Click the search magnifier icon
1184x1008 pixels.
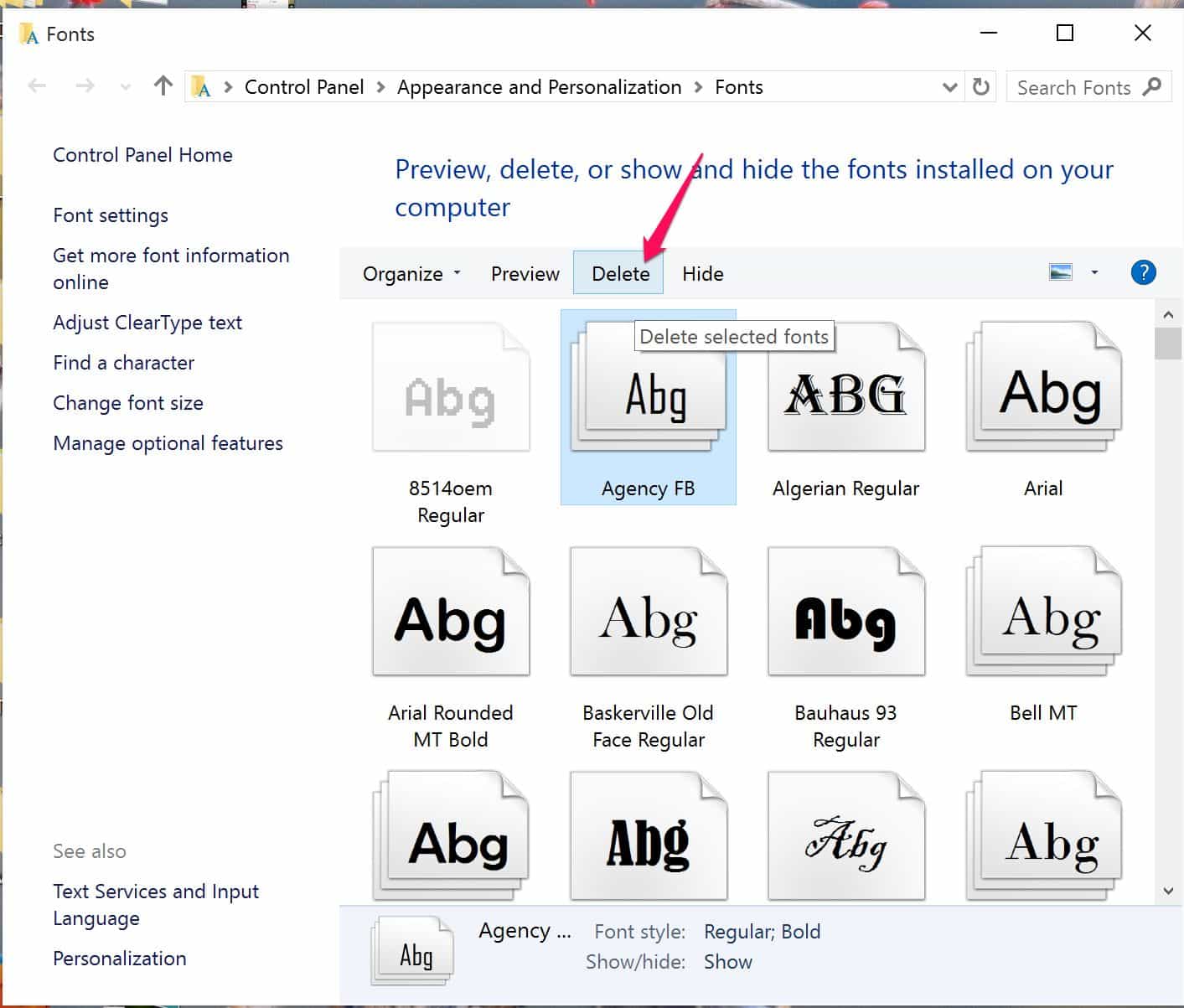pos(1152,87)
